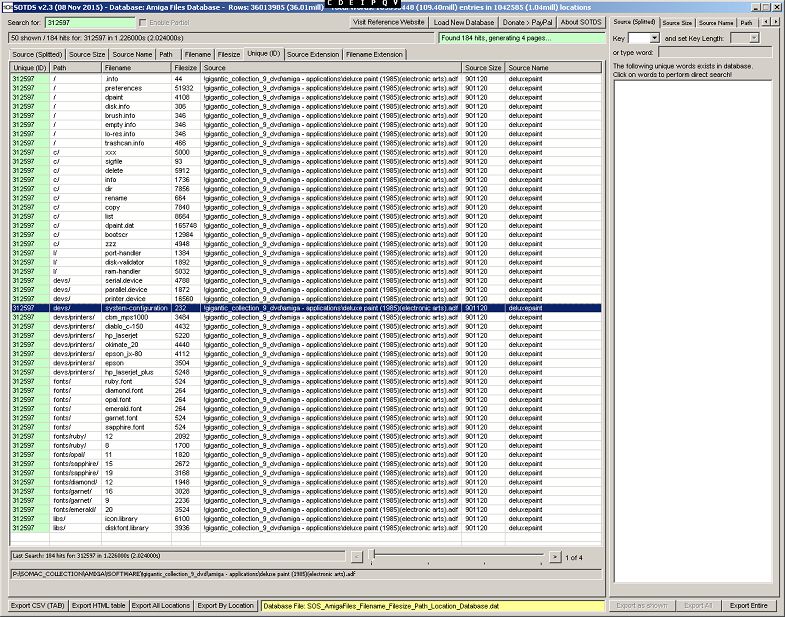Open the Source Name tab in right panel
The height and width of the screenshot is (617, 785).
point(715,22)
